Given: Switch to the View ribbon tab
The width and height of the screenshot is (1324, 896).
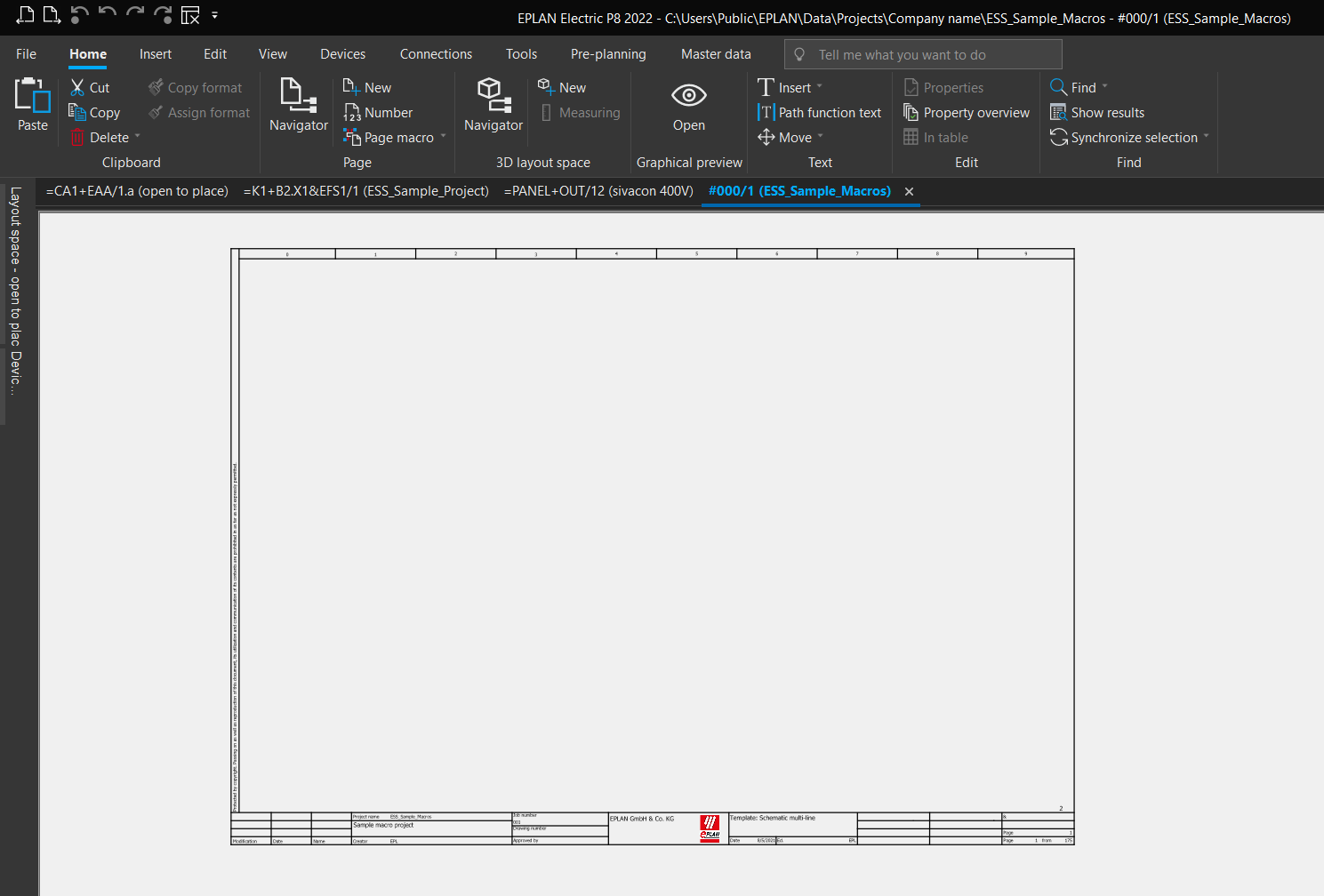Looking at the screenshot, I should [x=273, y=54].
